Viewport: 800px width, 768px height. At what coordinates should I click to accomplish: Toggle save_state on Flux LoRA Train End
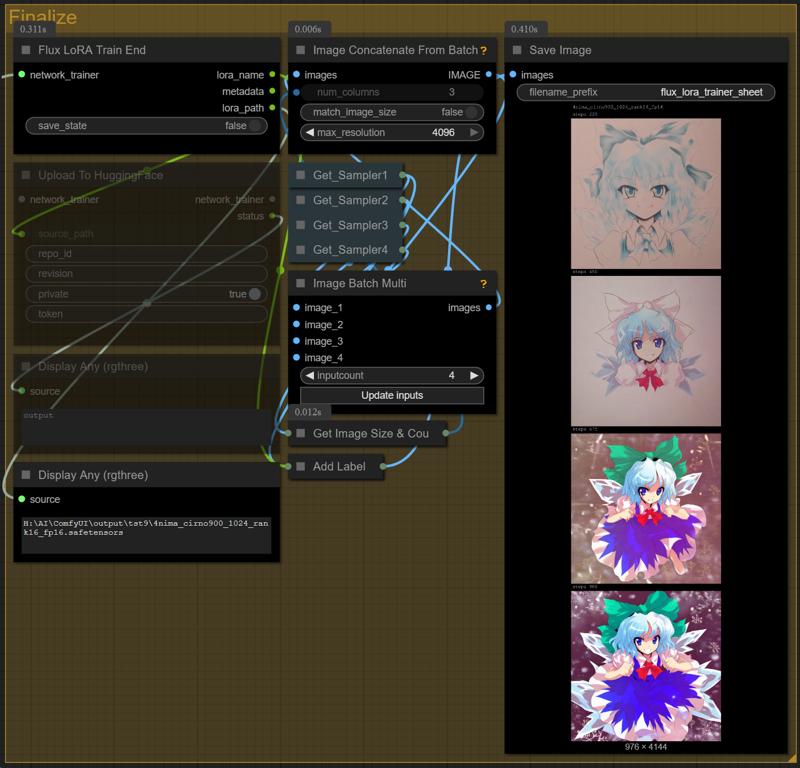[x=146, y=126]
